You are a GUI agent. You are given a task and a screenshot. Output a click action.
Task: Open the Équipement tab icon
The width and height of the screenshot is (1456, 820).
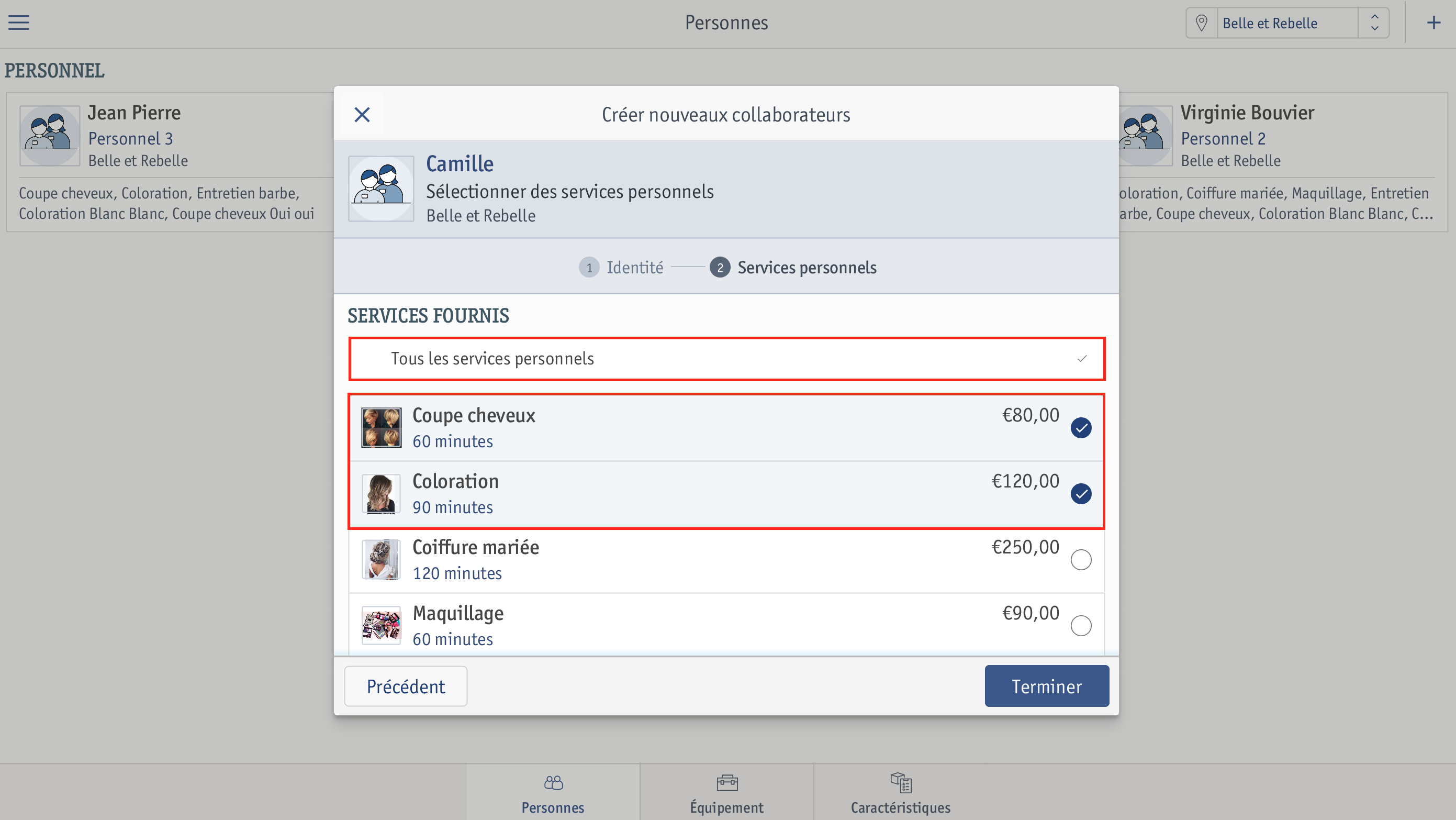[727, 783]
